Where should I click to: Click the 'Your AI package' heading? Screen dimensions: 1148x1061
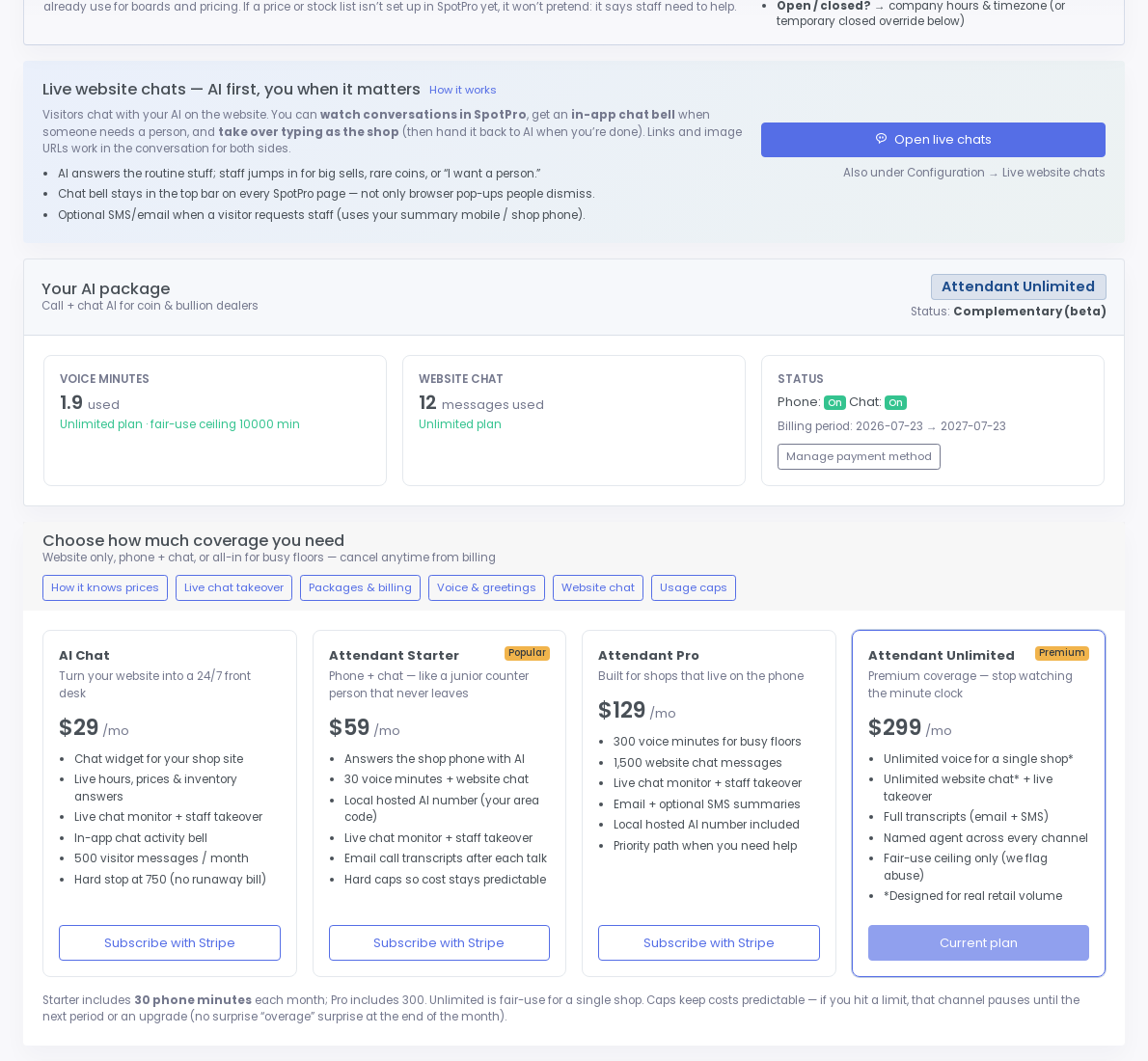pos(105,288)
